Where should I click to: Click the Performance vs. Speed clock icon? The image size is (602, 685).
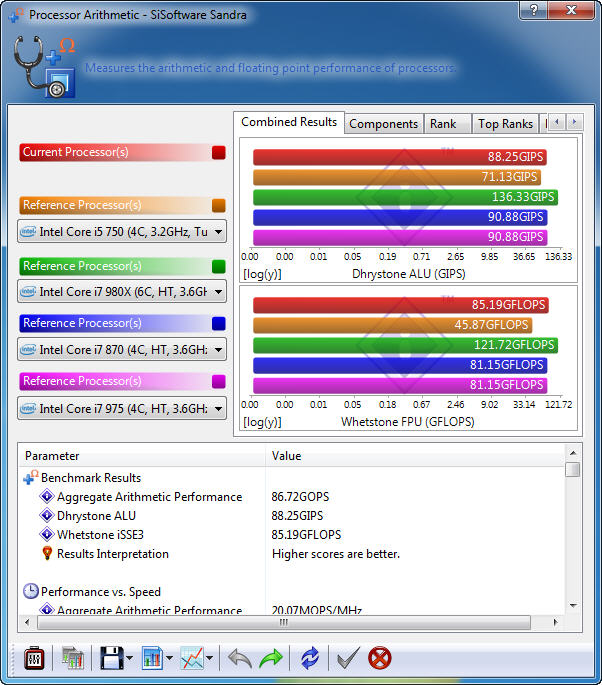(31, 591)
